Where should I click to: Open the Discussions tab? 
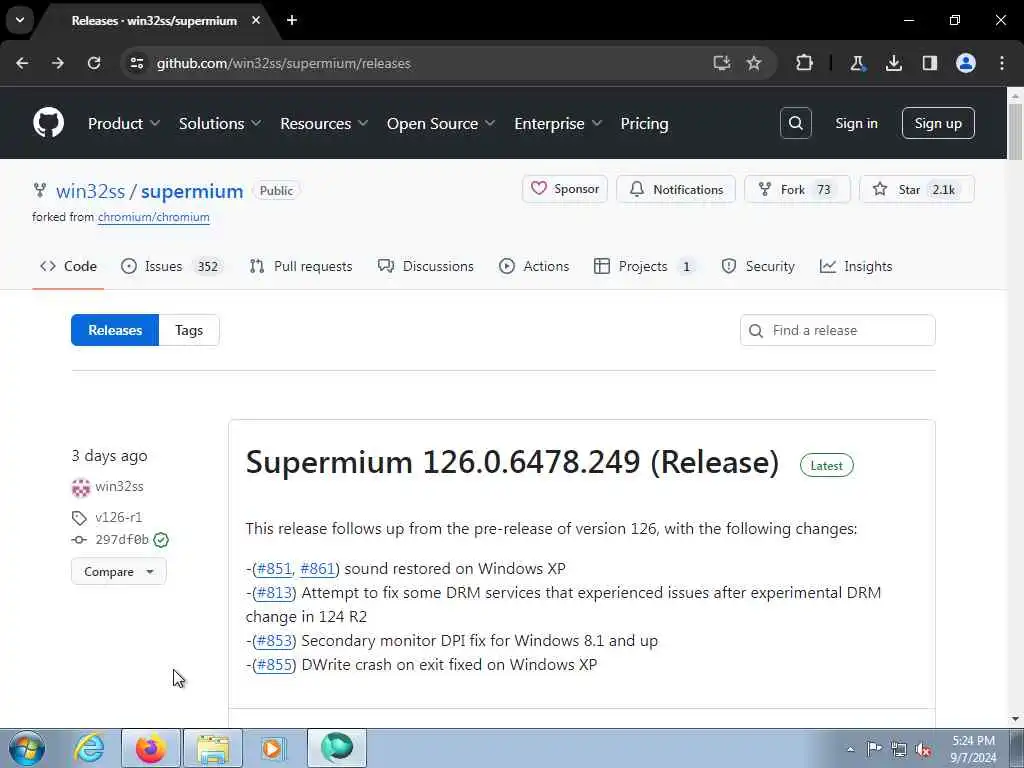point(426,266)
